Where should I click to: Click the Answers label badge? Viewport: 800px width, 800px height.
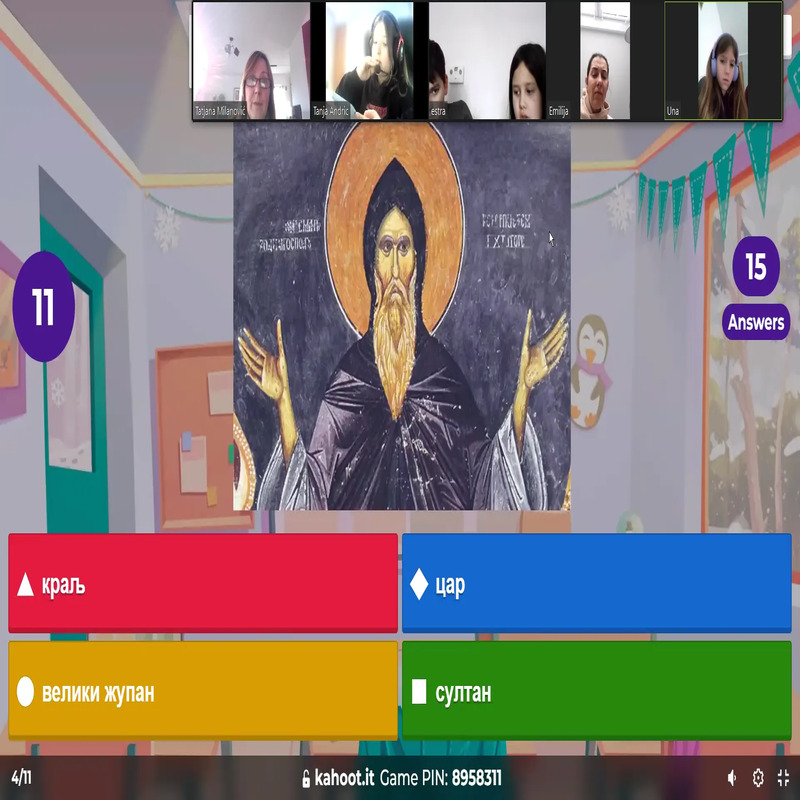(756, 322)
